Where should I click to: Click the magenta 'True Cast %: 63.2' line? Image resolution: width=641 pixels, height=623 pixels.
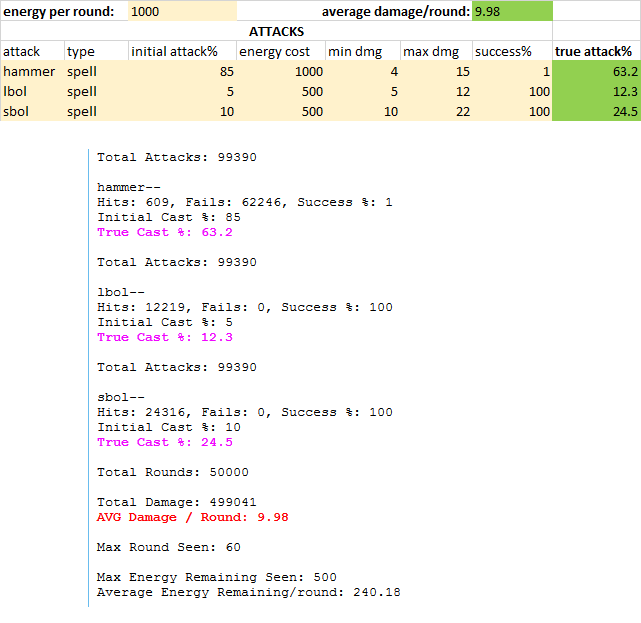(165, 232)
